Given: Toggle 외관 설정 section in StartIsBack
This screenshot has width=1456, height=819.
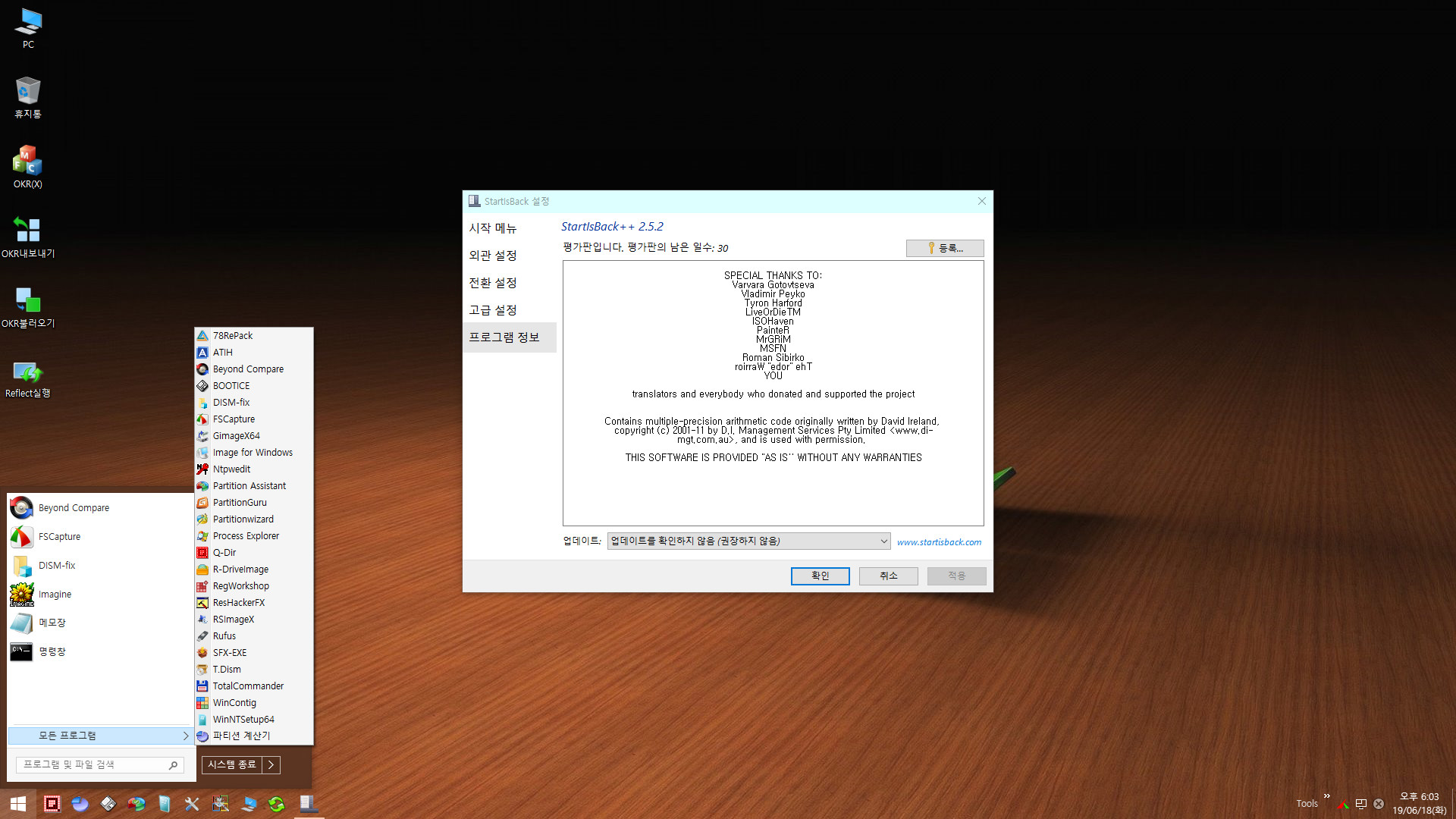Looking at the screenshot, I should click(x=493, y=255).
